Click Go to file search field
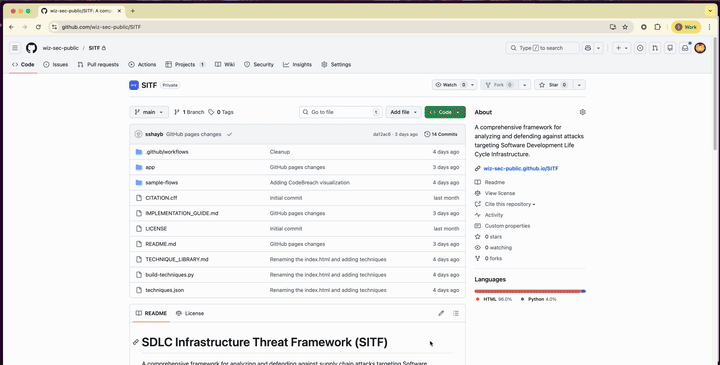The image size is (720, 365). [341, 112]
